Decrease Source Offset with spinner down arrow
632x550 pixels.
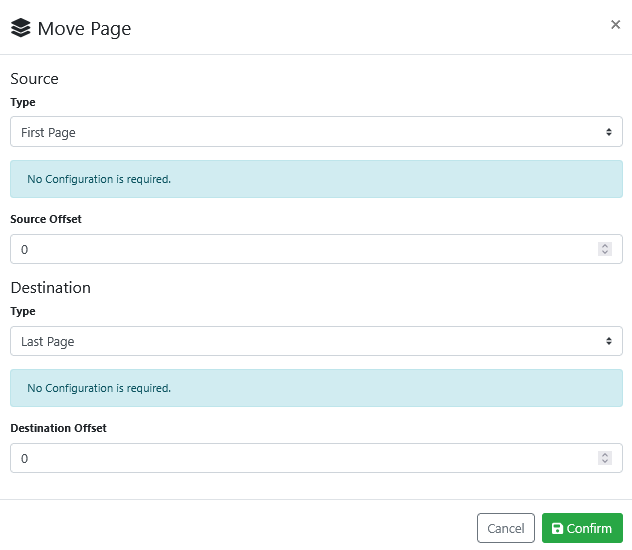pyautogui.click(x=604, y=253)
